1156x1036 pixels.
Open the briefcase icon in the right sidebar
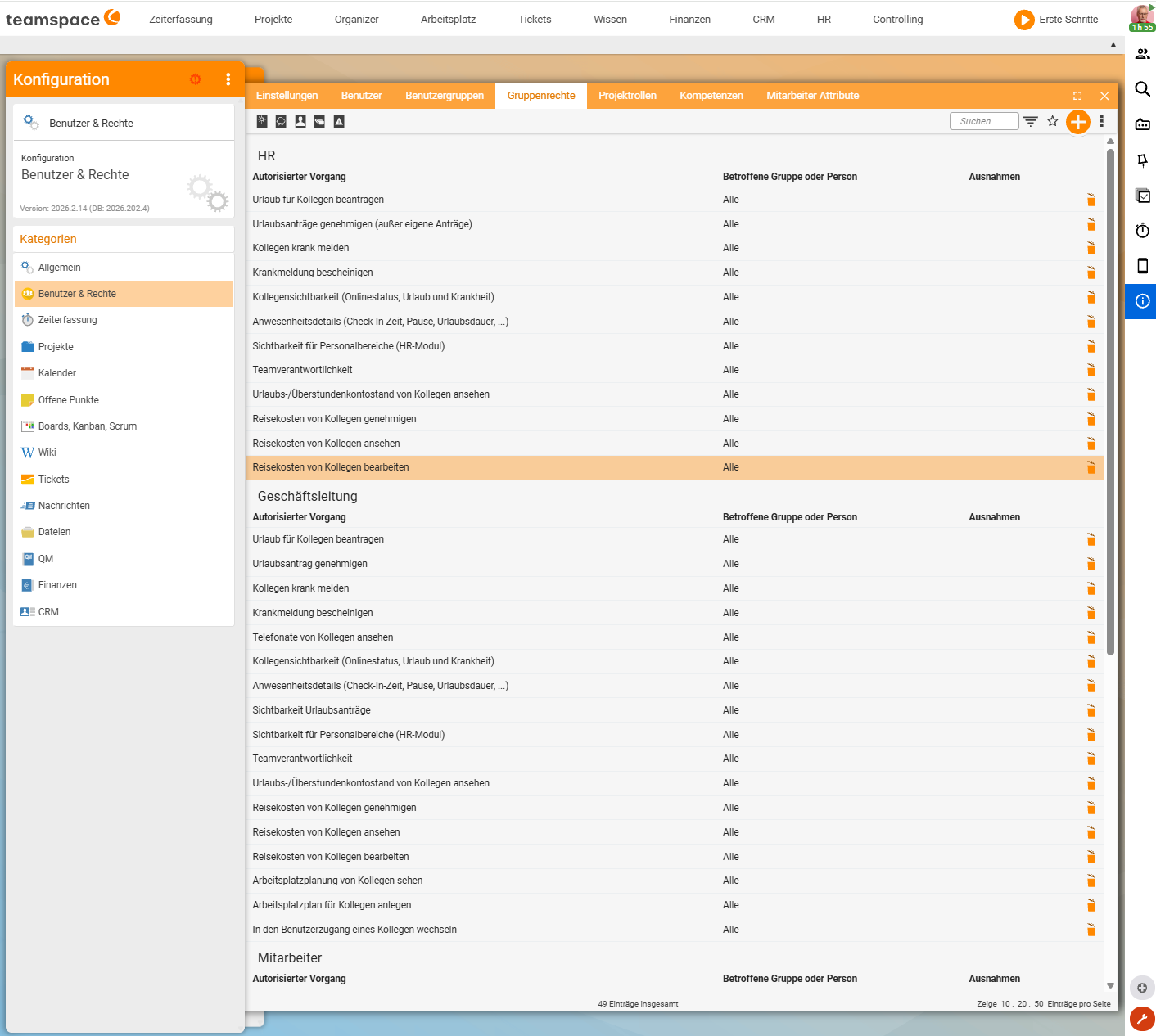tap(1143, 124)
